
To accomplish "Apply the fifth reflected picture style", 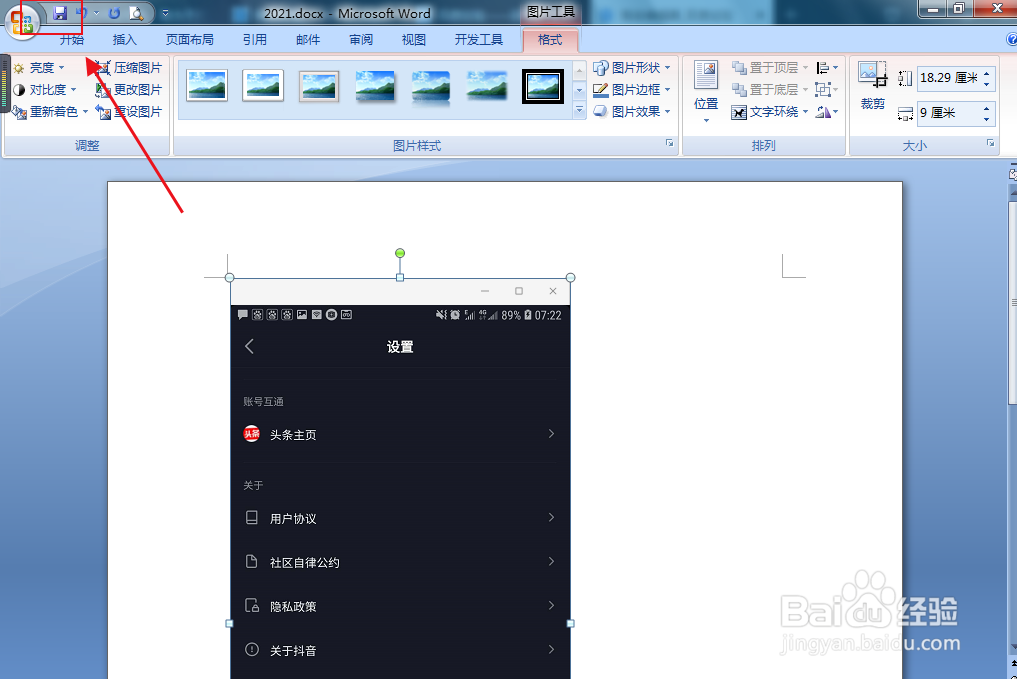I will 431,86.
